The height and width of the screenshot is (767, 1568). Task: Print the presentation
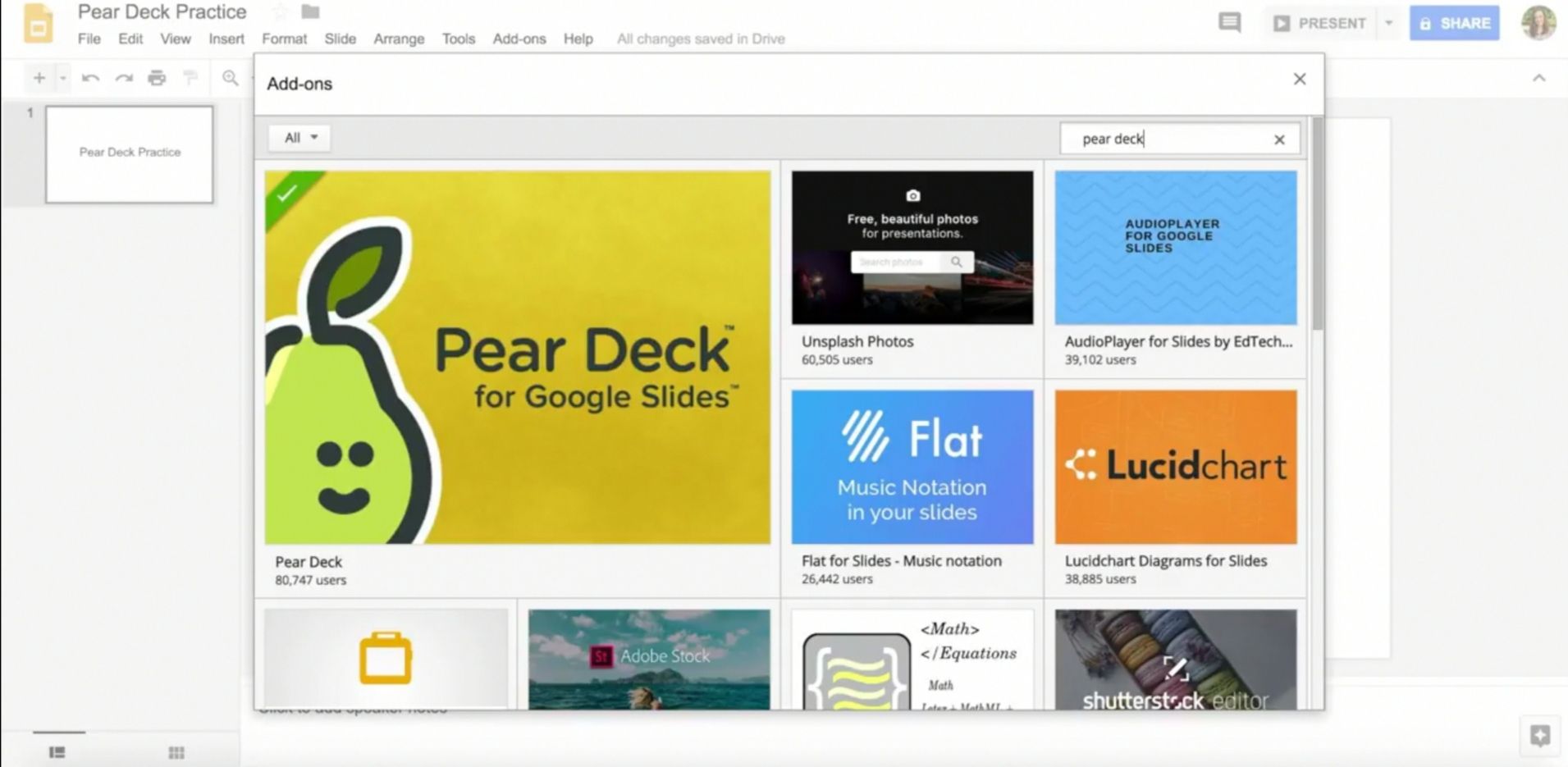157,78
